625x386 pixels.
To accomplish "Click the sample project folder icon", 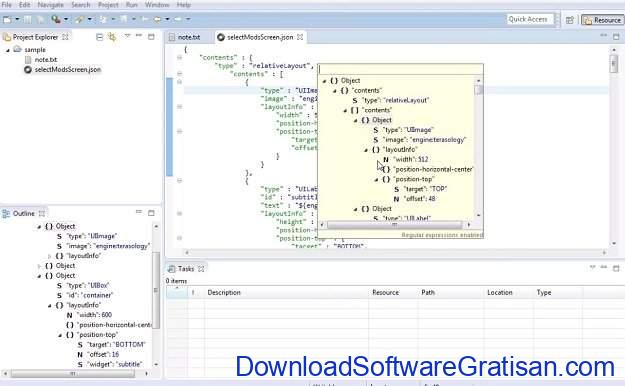I will (17, 49).
